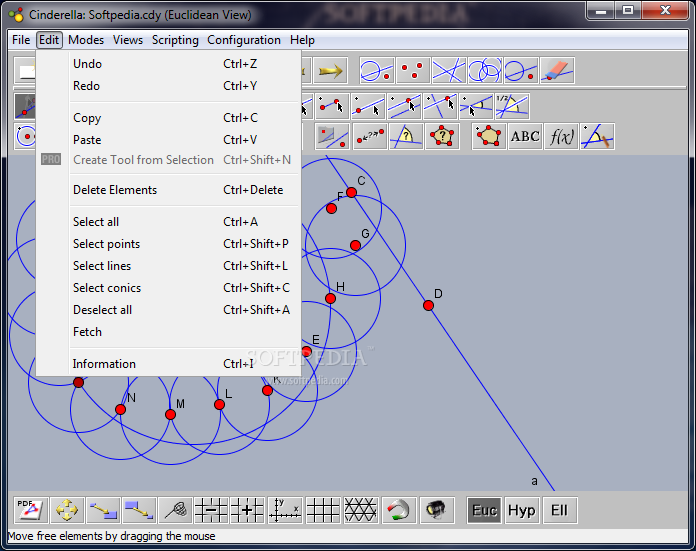The height and width of the screenshot is (551, 696).
Task: Toggle the coordinate axes display
Action: tap(286, 510)
